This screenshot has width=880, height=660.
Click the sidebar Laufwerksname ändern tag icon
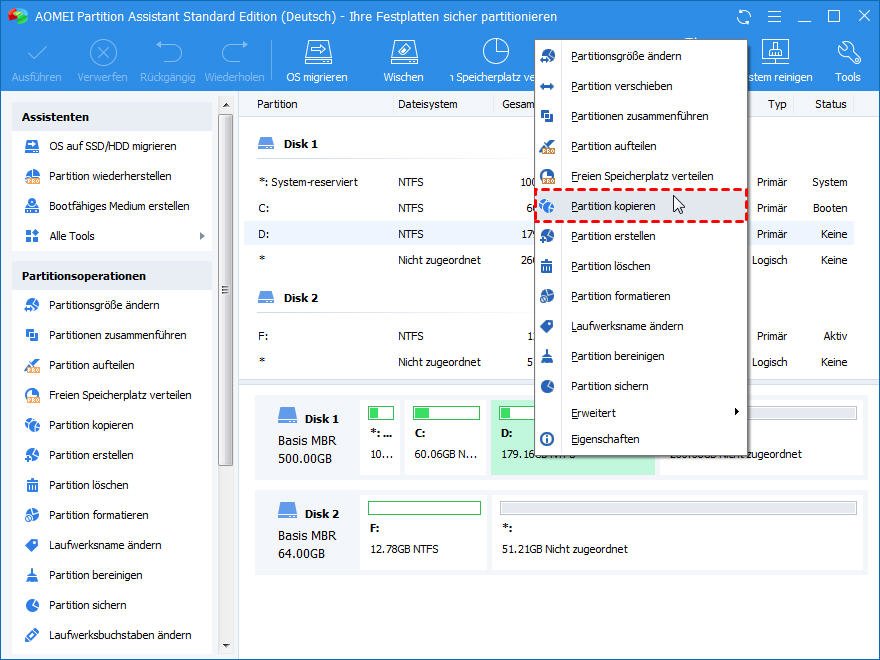click(32, 545)
